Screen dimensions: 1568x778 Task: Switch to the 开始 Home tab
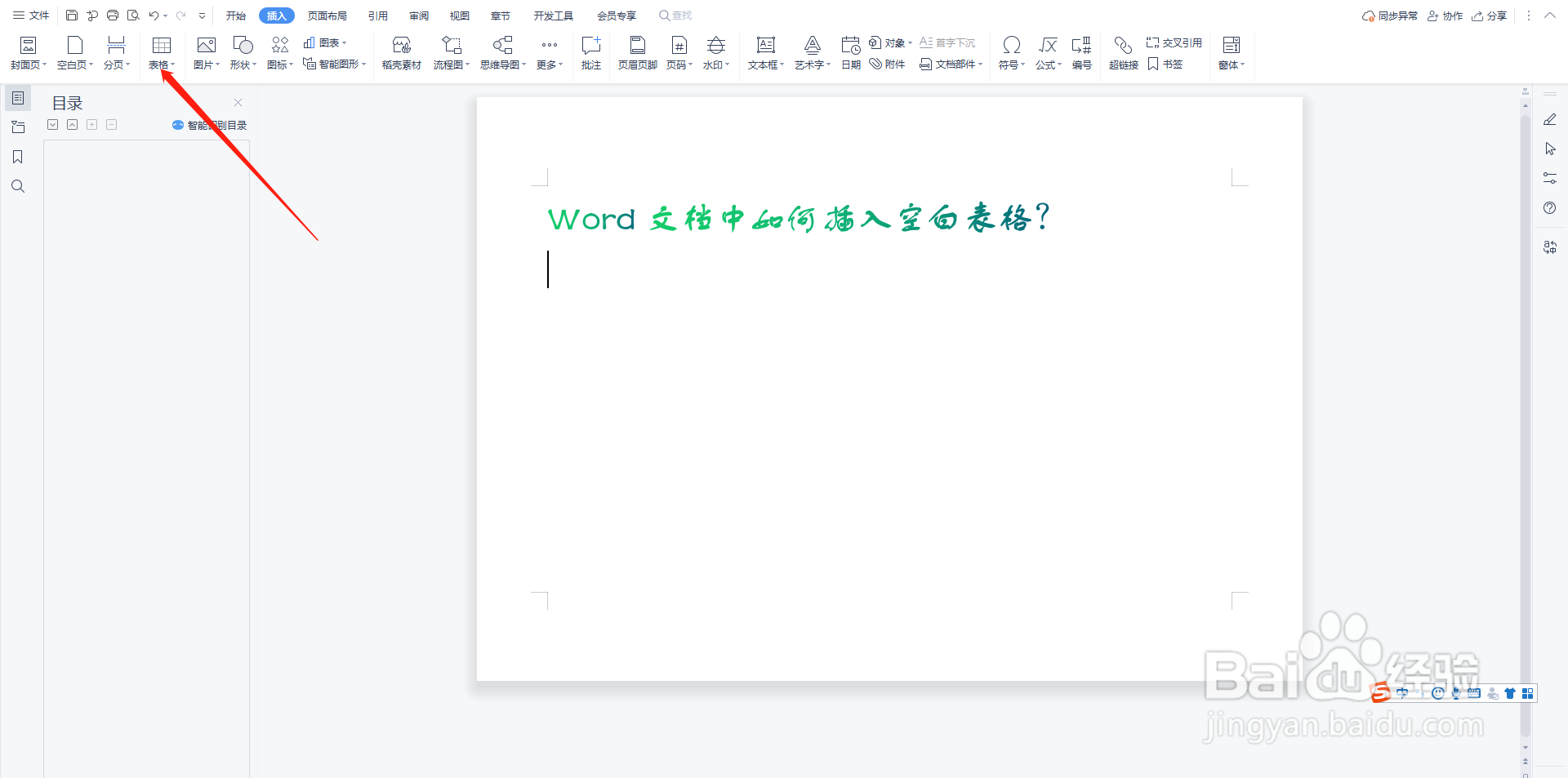tap(236, 16)
